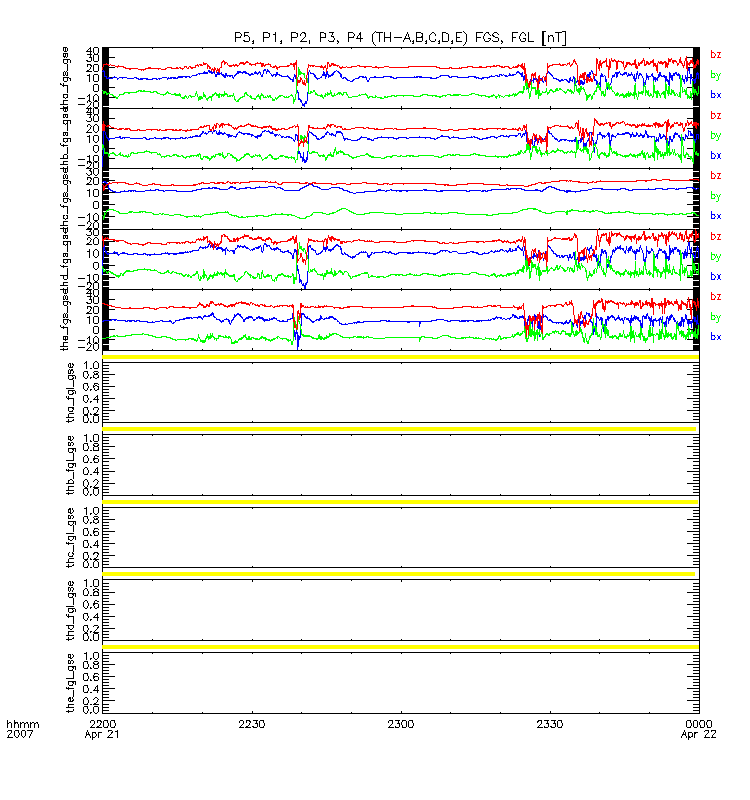The height and width of the screenshot is (800, 750).
Task: Select the bz legend label of the fifth panel
Action: (716, 296)
